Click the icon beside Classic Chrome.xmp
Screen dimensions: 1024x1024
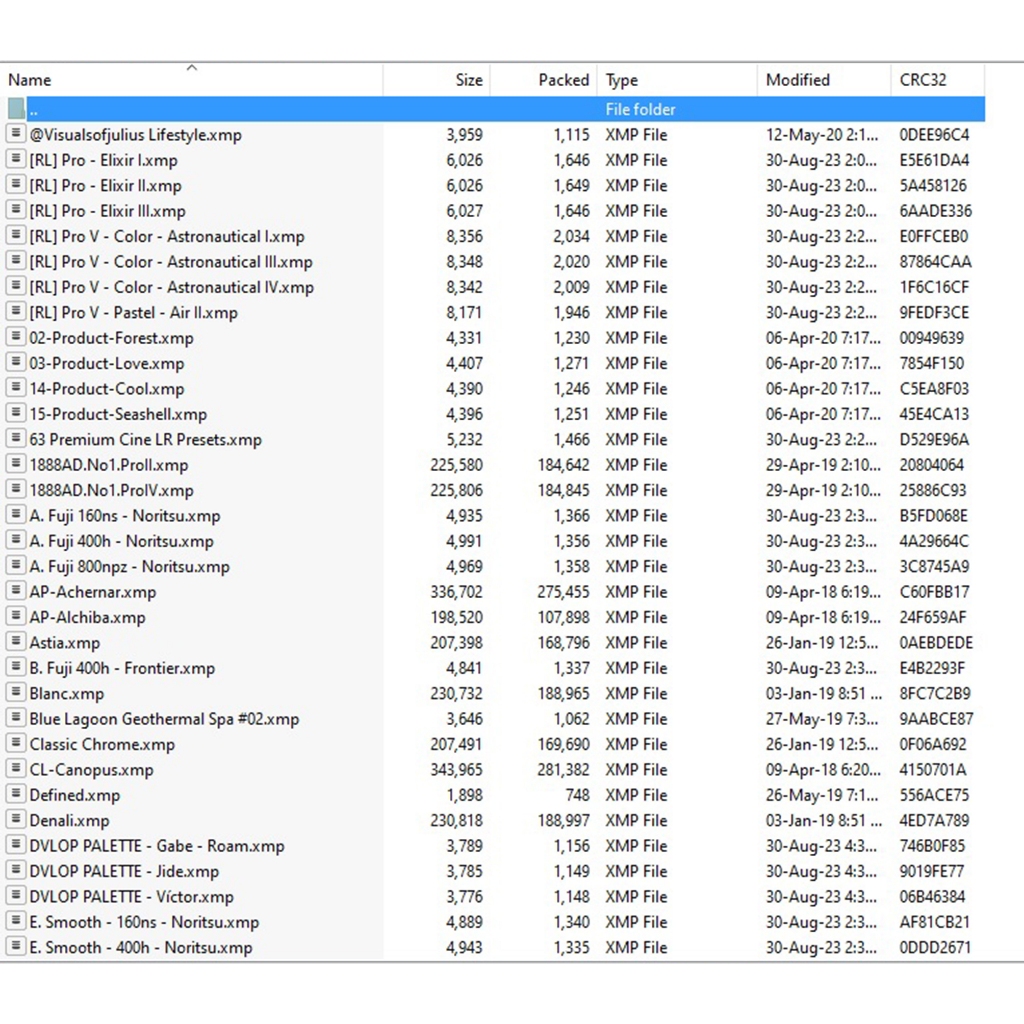[16, 744]
